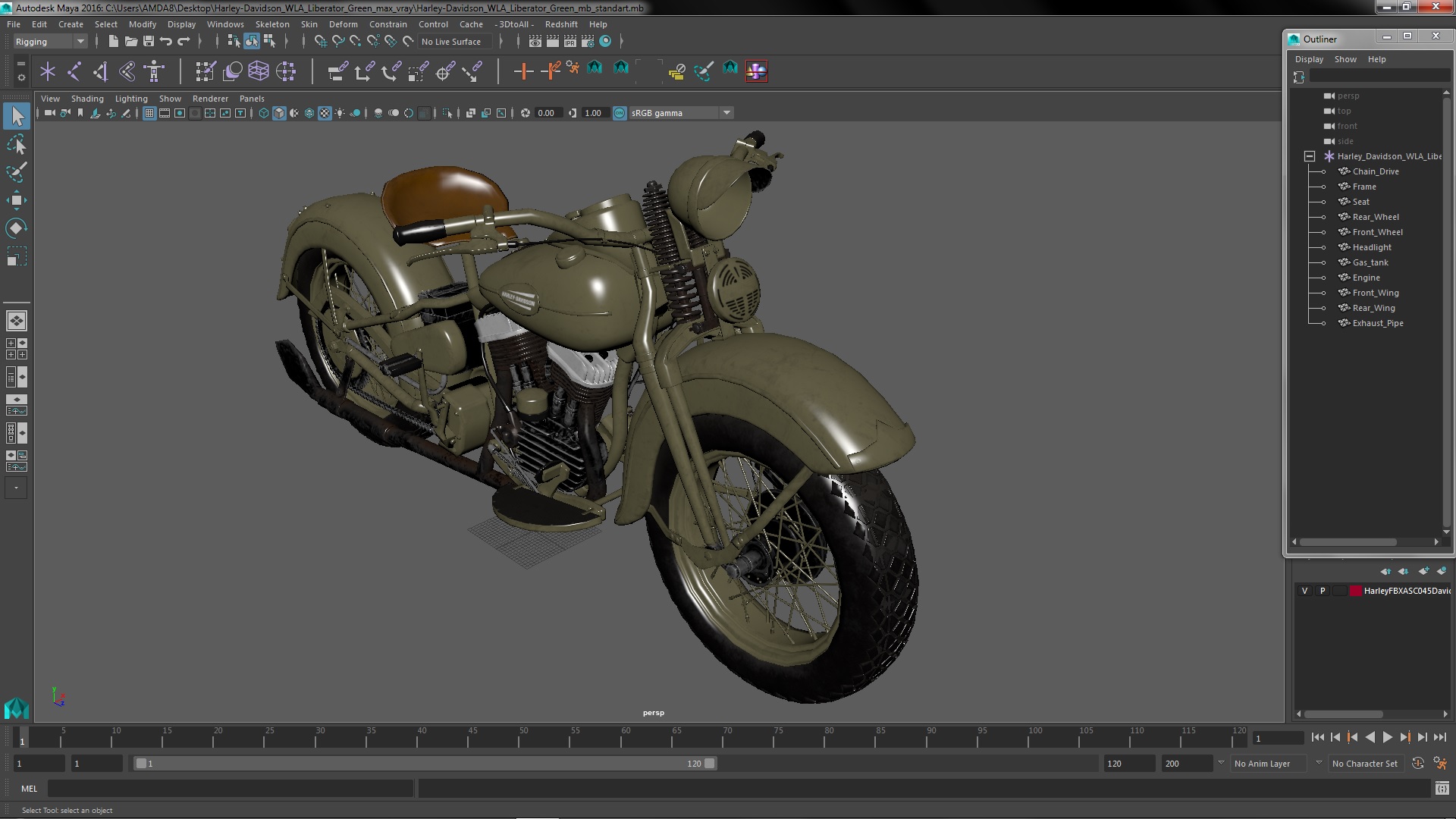Viewport: 1456px width, 819px height.
Task: Open the sRGB gamma view transform dropdown
Action: point(726,113)
